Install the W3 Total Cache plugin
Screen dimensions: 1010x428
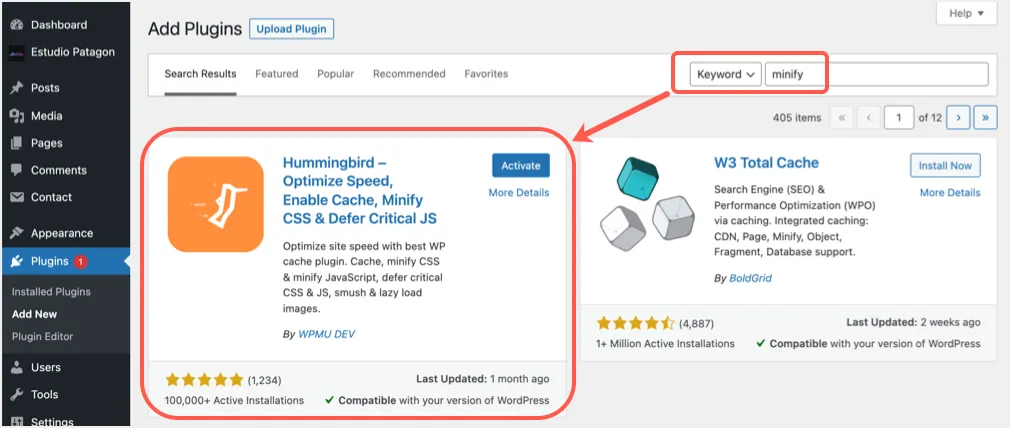[945, 166]
